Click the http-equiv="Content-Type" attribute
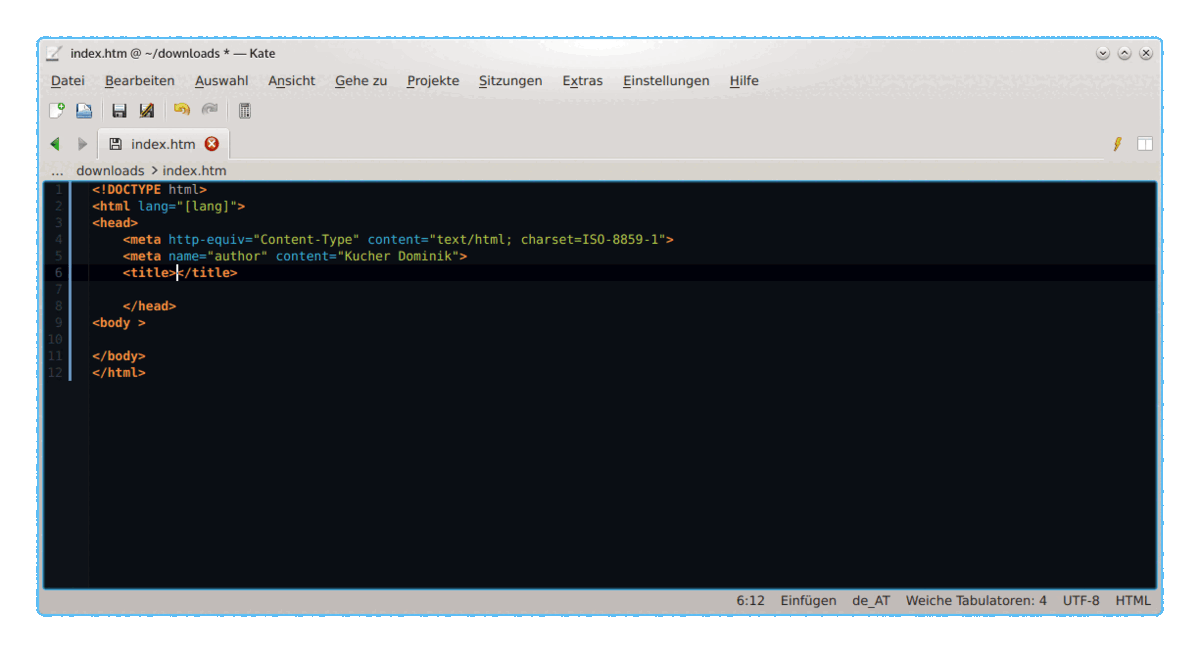 [x=264, y=239]
